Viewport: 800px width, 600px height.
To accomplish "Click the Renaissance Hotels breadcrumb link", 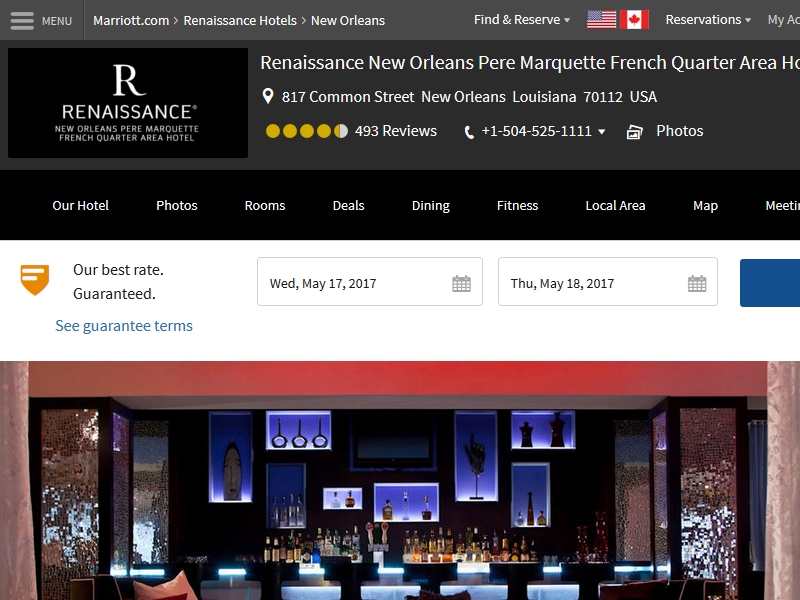I will tap(240, 20).
